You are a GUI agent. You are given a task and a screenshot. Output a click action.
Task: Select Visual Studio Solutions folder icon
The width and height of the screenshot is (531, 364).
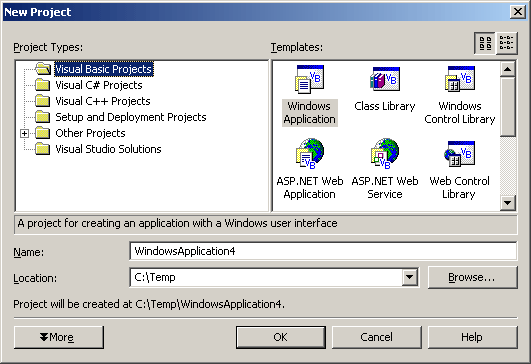(x=43, y=149)
